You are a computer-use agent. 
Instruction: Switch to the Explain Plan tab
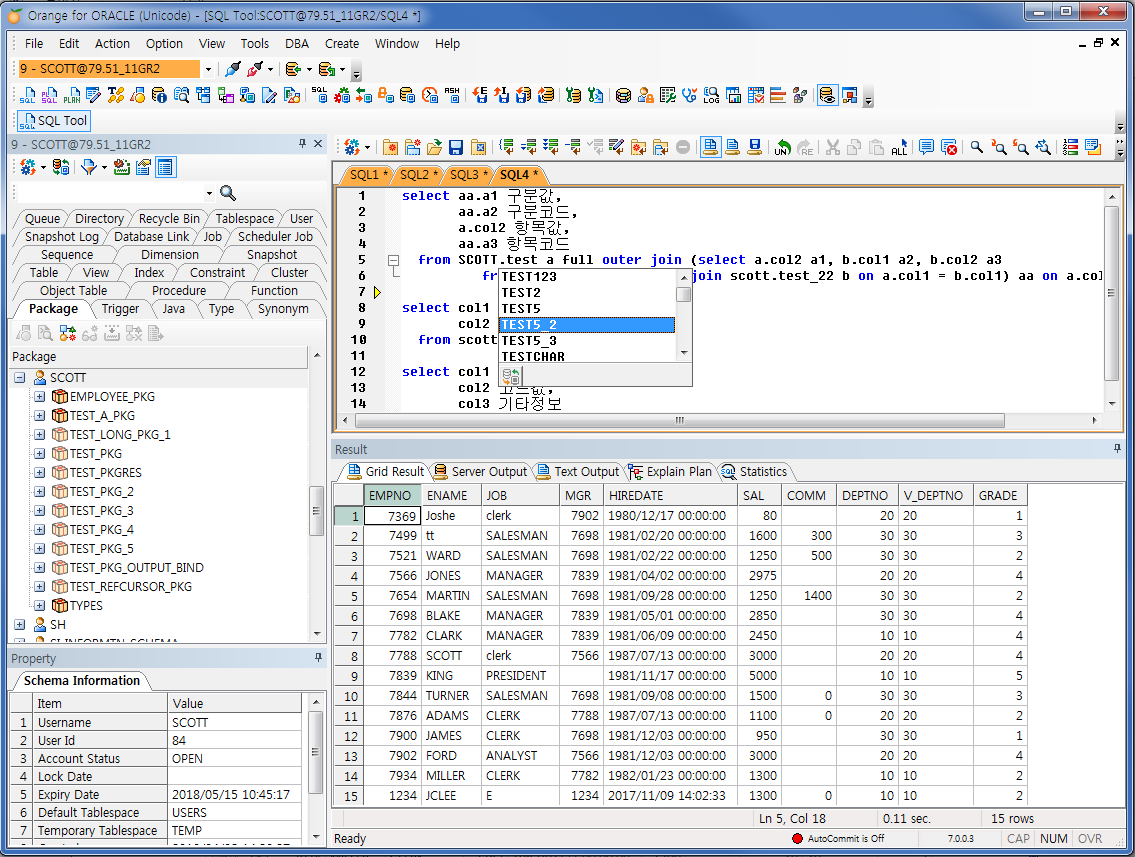[x=670, y=471]
